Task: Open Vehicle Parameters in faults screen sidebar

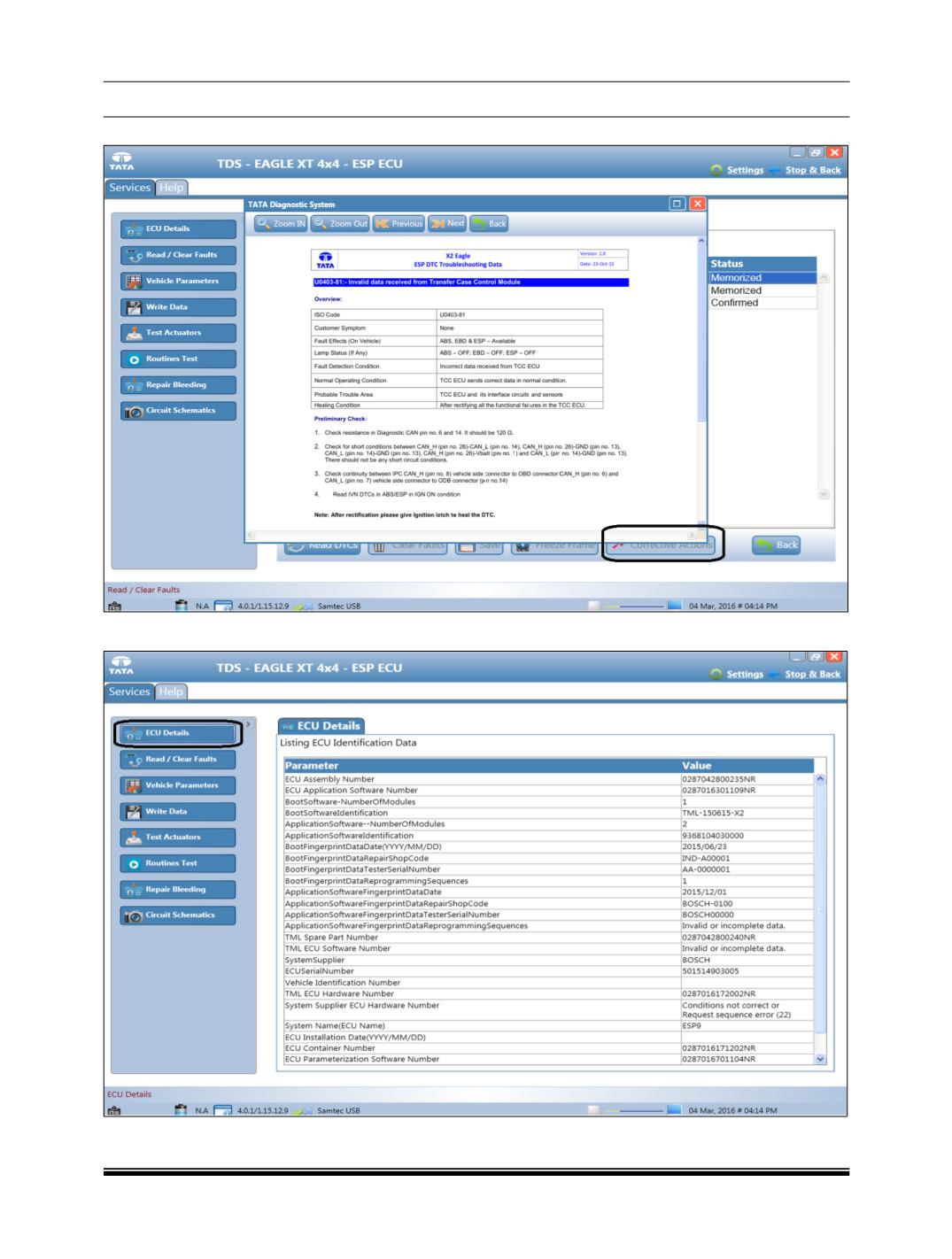Action: 178,281
